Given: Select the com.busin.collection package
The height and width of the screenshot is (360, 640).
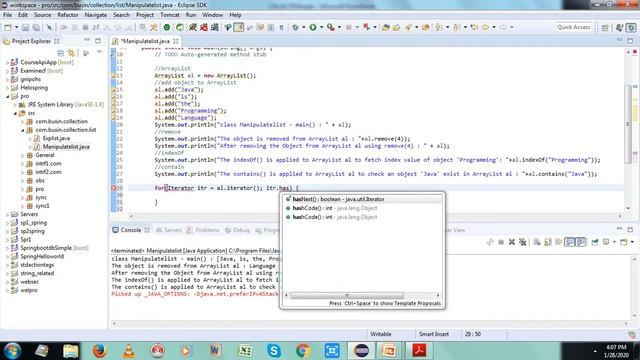Looking at the screenshot, I should click(61, 122).
